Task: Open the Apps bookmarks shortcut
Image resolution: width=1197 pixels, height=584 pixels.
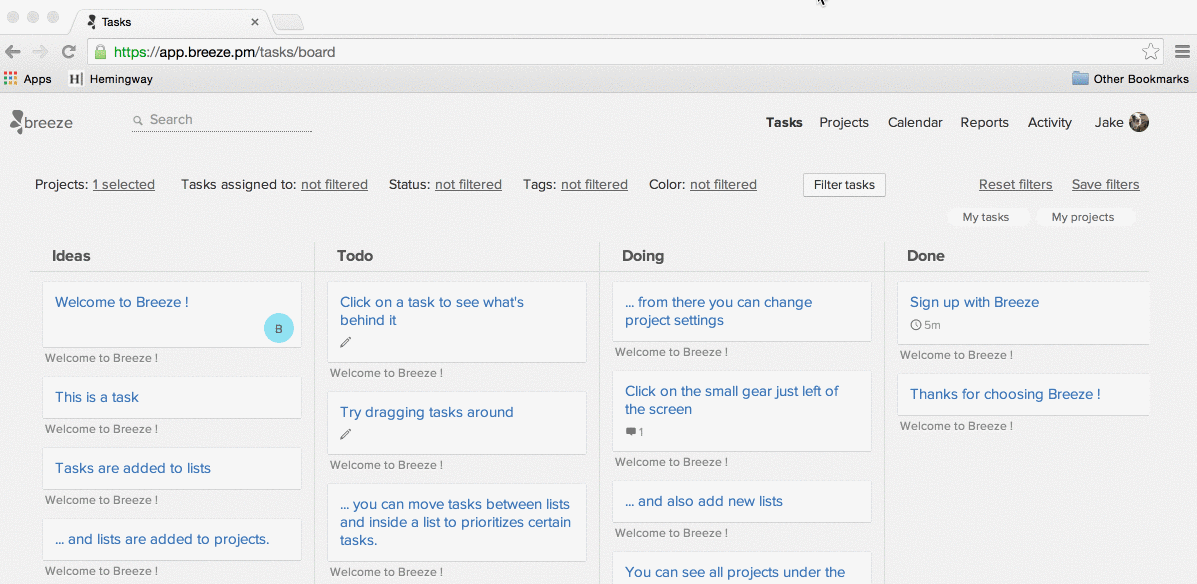Action: tap(27, 79)
